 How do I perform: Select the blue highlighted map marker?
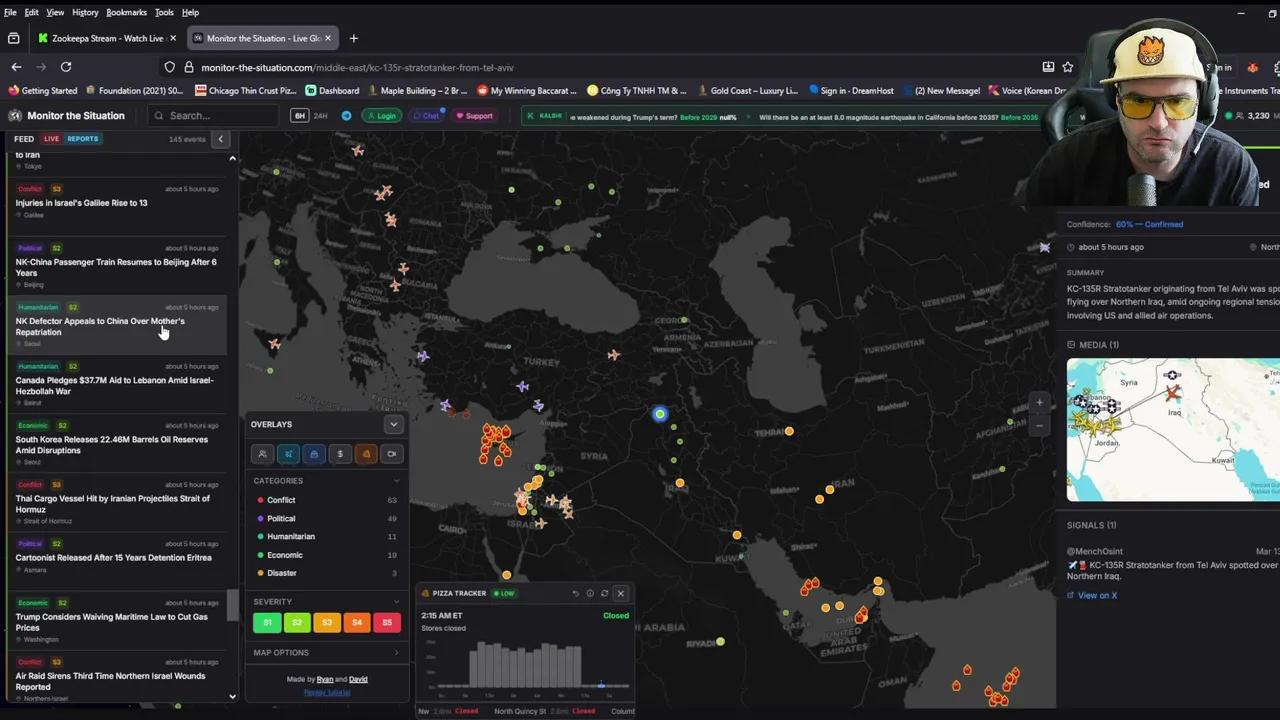(x=660, y=414)
